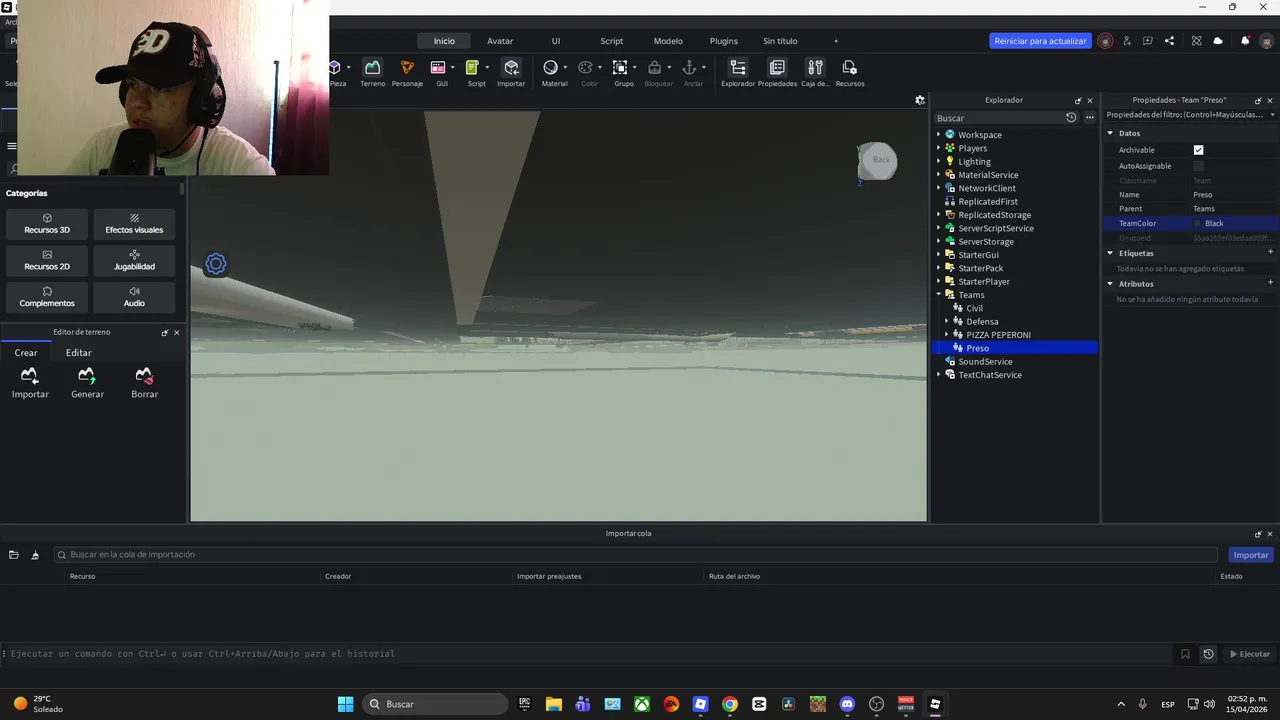1280x720 pixels.
Task: Collapse the Teams tree node
Action: click(x=938, y=295)
